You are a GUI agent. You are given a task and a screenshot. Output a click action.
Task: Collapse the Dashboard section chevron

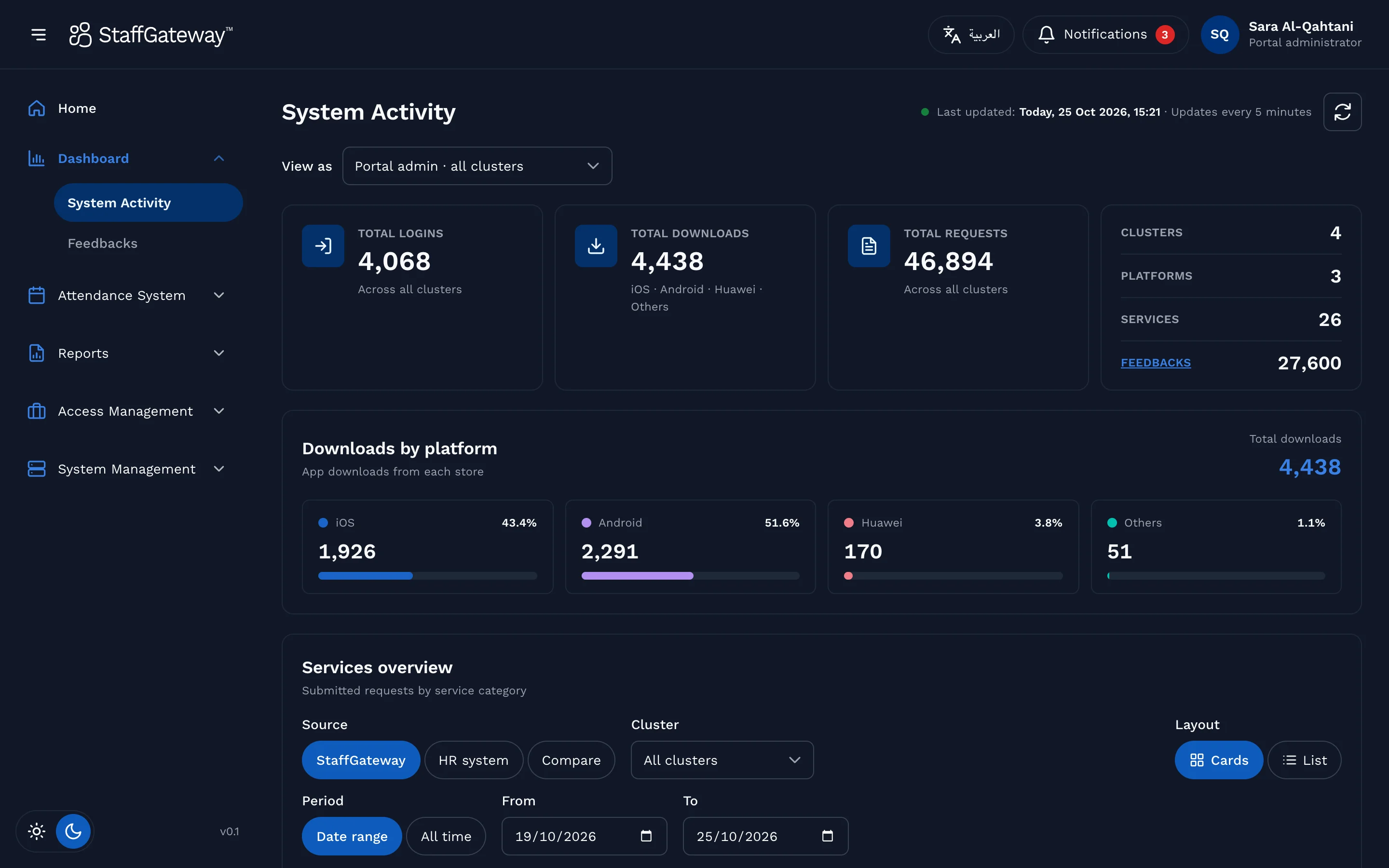(218, 159)
